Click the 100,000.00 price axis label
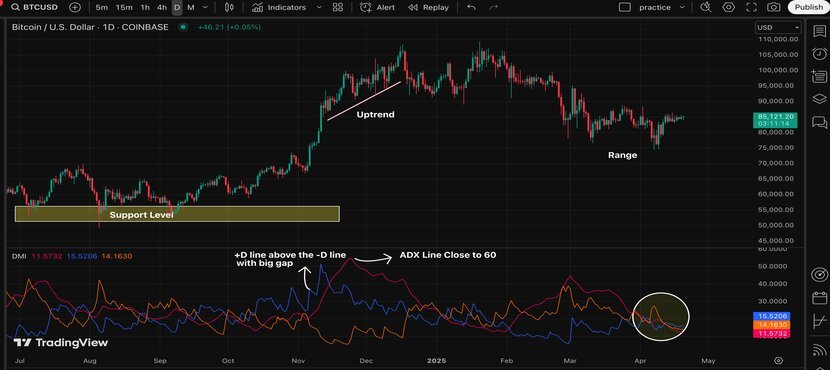 (x=778, y=70)
